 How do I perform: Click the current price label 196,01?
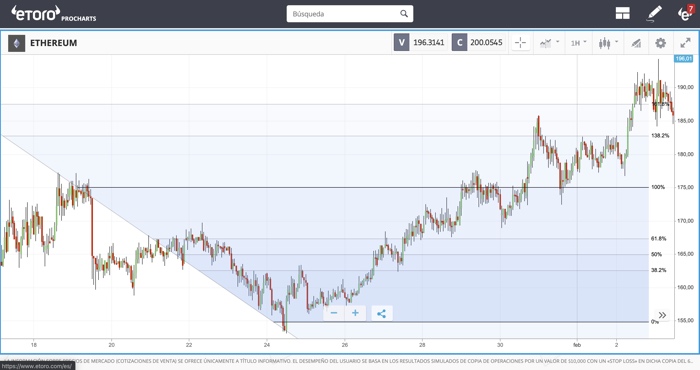pyautogui.click(x=683, y=59)
